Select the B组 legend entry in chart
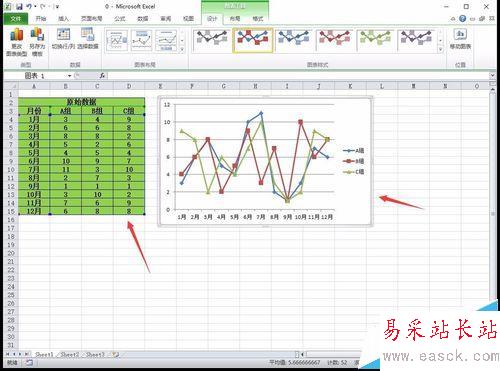Screen dimensions: 500x371 pyautogui.click(x=354, y=161)
